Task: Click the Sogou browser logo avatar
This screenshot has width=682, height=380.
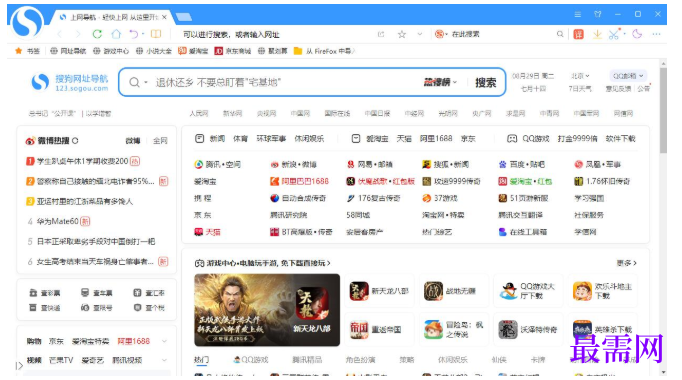Action: point(27,22)
